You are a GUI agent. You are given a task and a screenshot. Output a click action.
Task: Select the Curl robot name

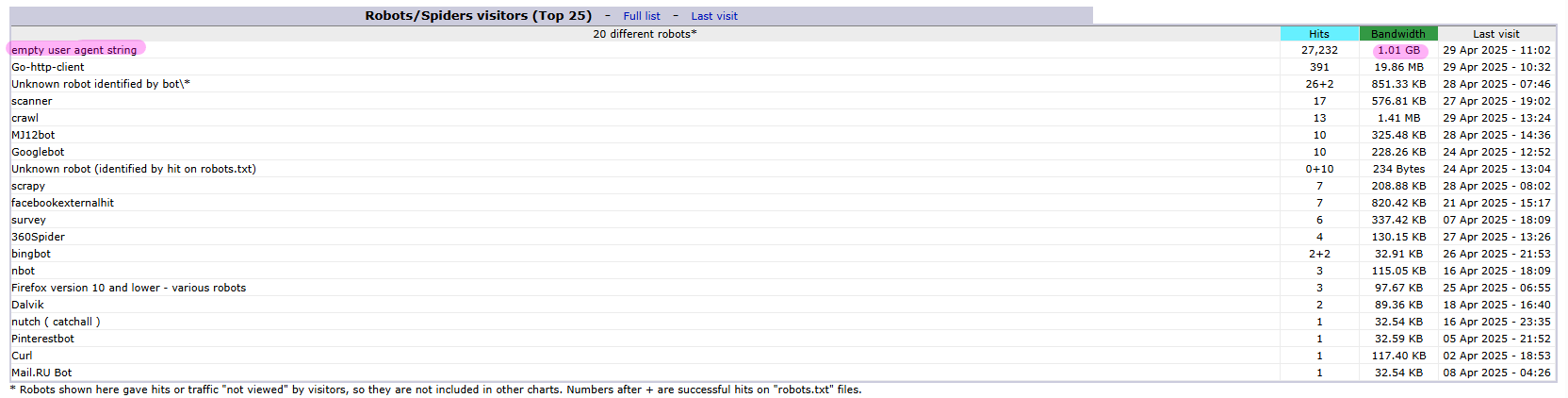(22, 356)
